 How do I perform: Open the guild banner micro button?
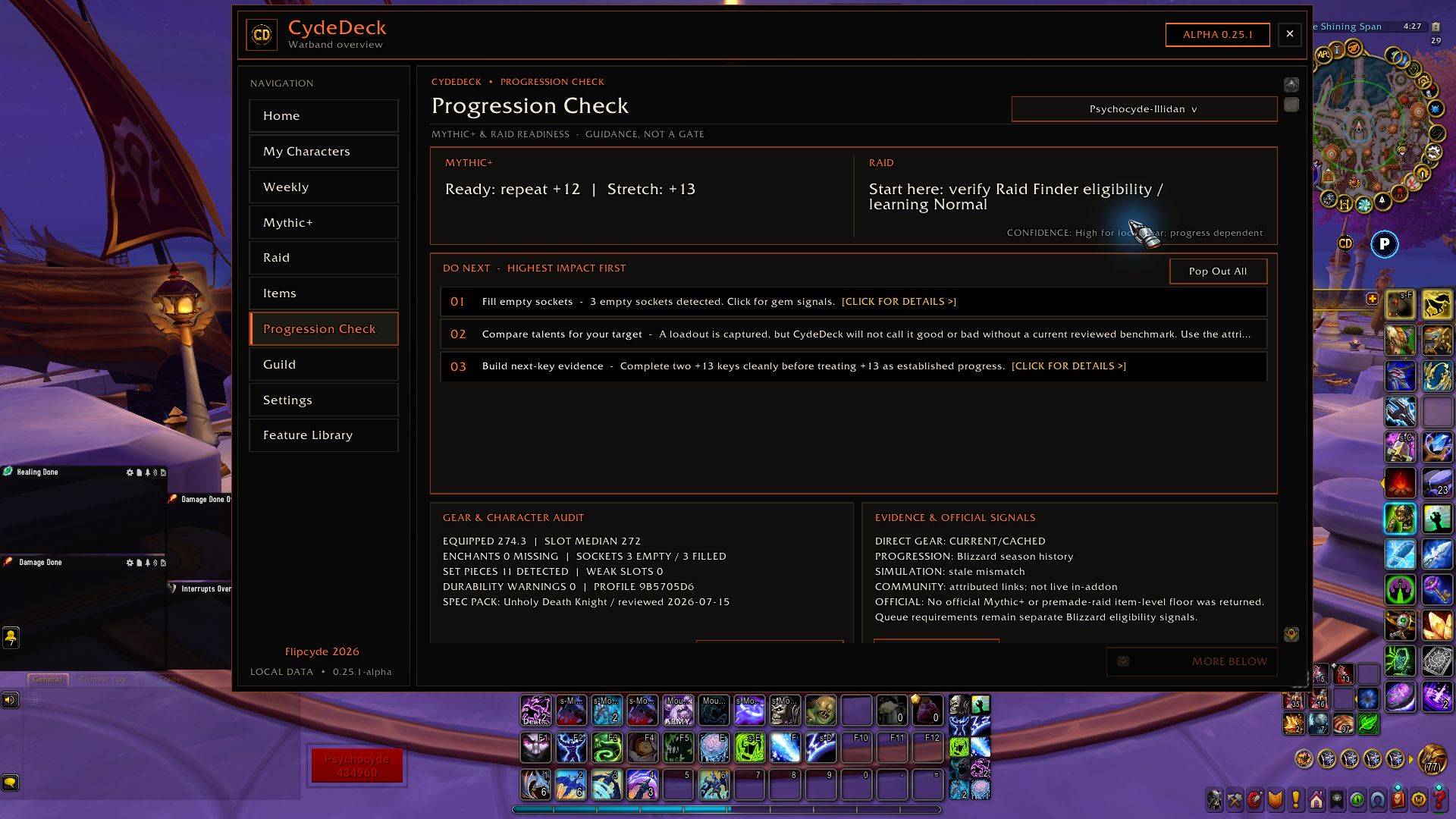pos(1337,799)
